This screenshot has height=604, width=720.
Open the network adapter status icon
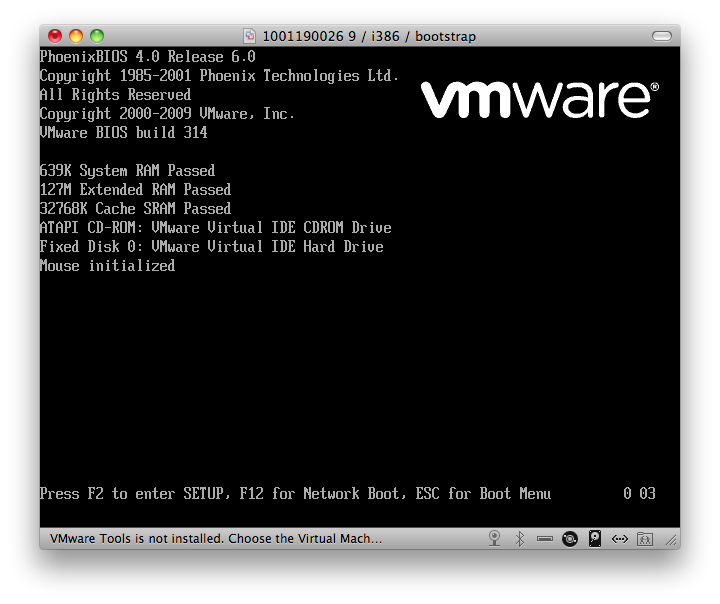coord(619,539)
